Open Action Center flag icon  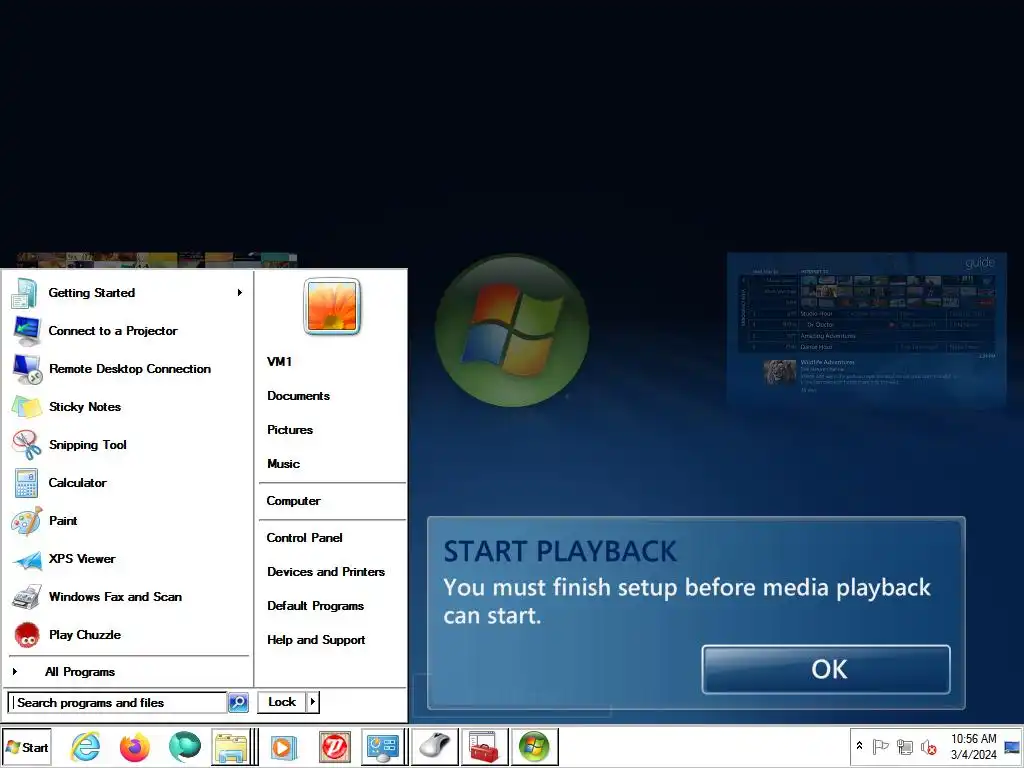880,746
